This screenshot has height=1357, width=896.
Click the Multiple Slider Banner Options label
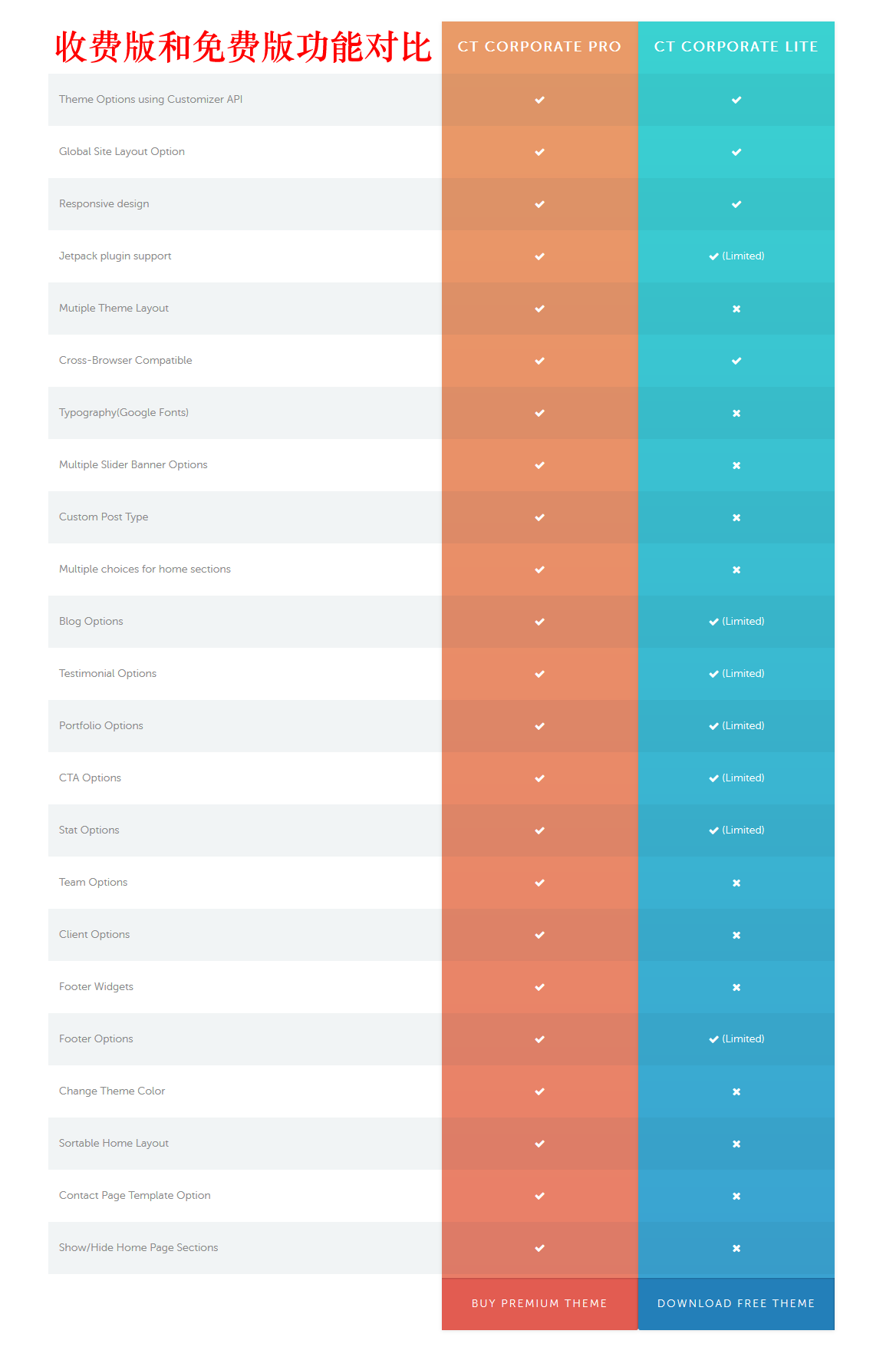[x=133, y=465]
